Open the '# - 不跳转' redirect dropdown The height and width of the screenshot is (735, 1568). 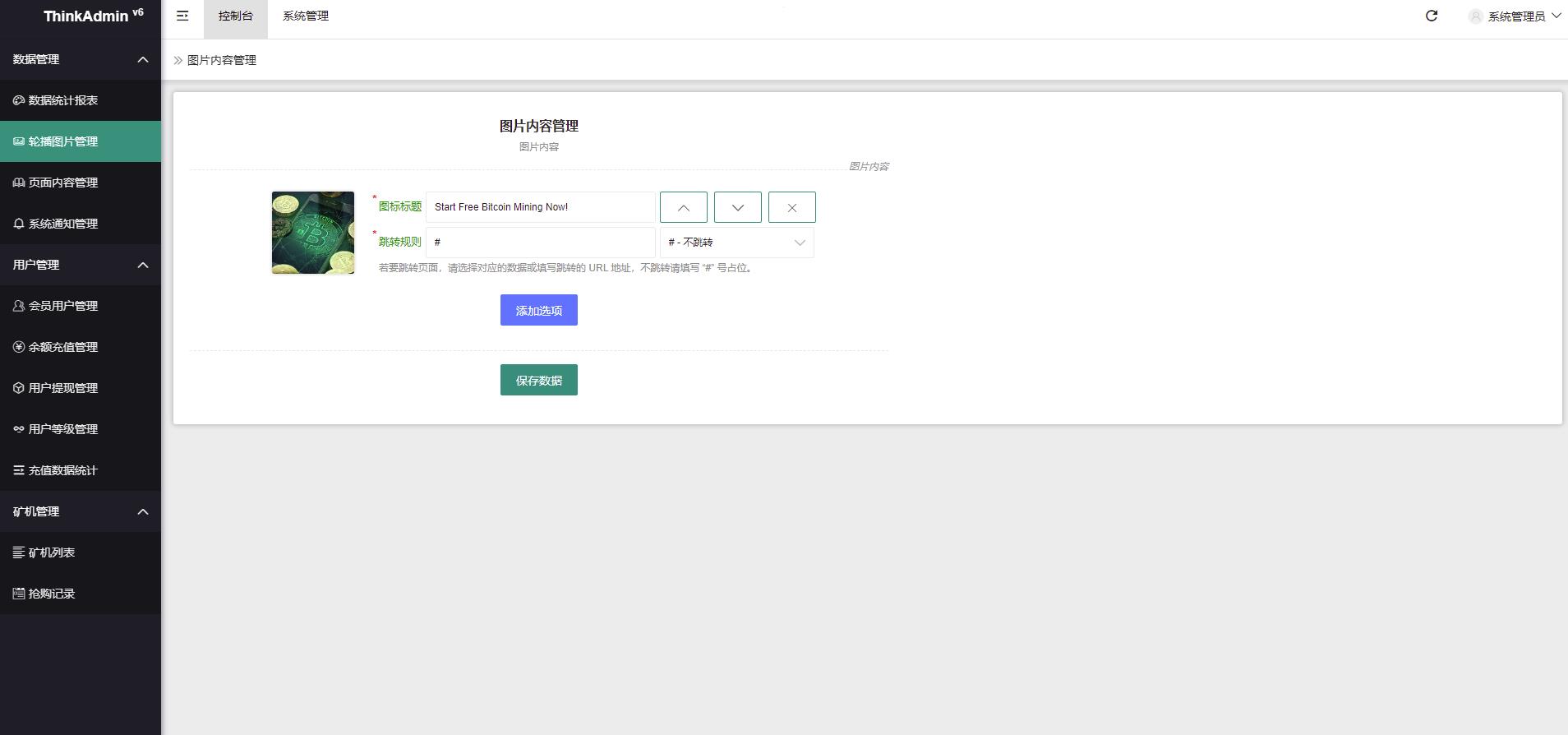[737, 243]
